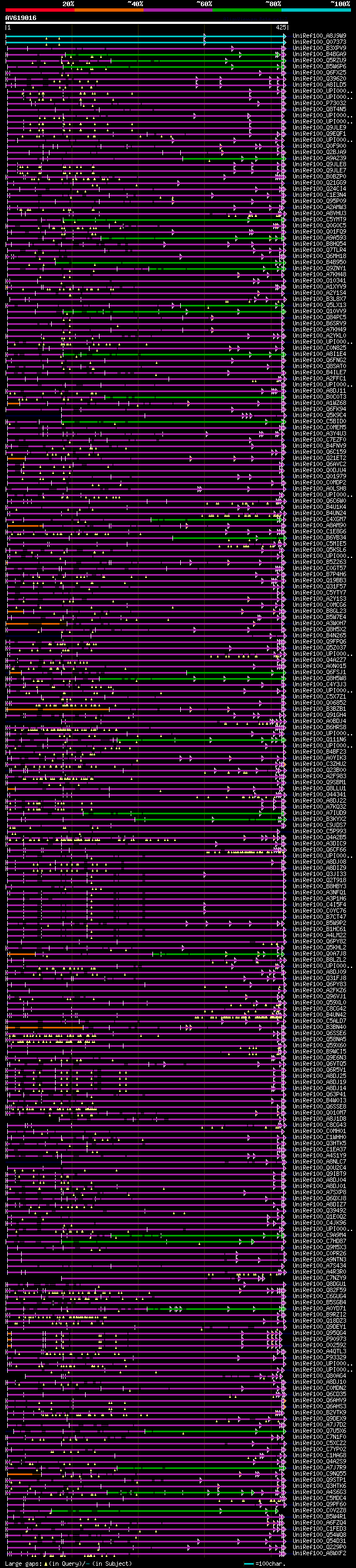This screenshot has height=1568, width=356.
Task: Click the UniRef100_B4U1K4 label
Action: click(x=319, y=507)
